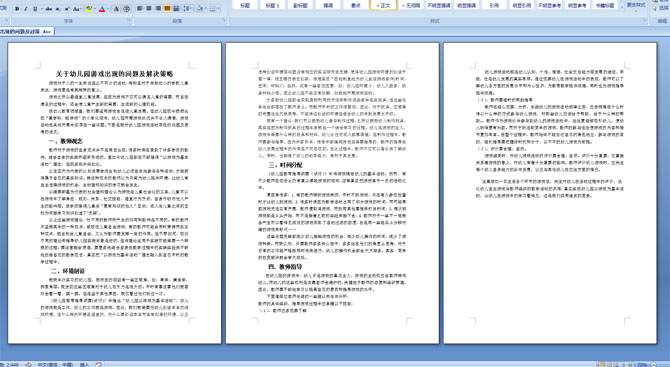Apply subscript formatting
Image resolution: width=670 pixels, height=367 pixels.
pyautogui.click(x=58, y=9)
